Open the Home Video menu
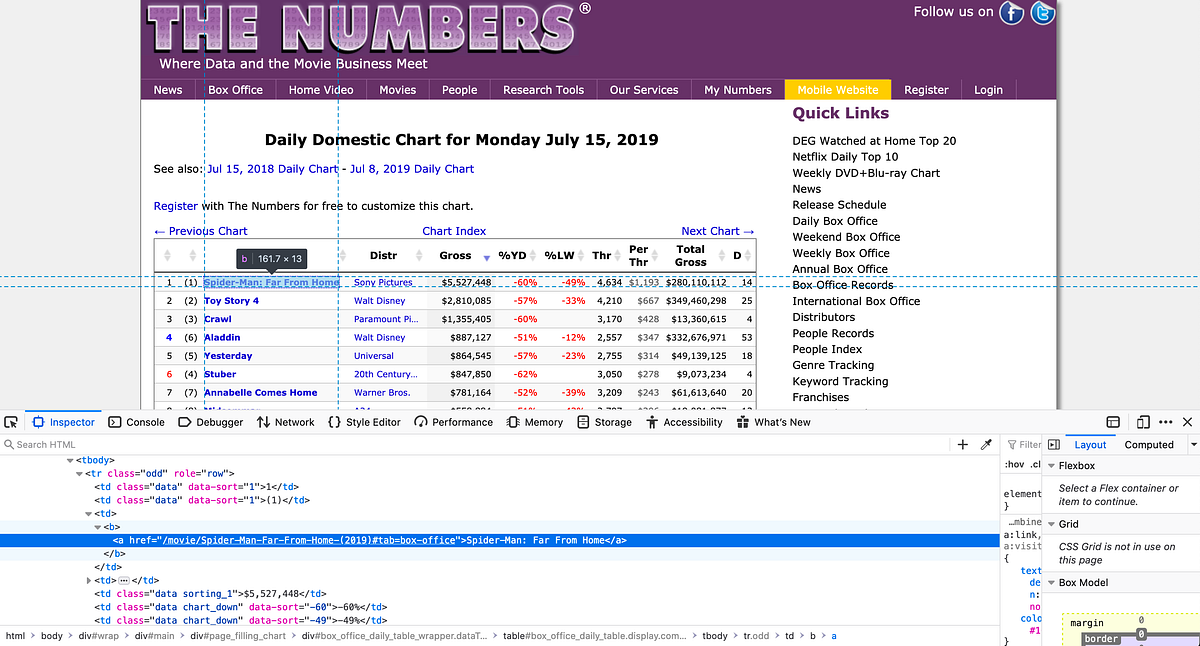Screen dimensions: 1200x646 [321, 89]
